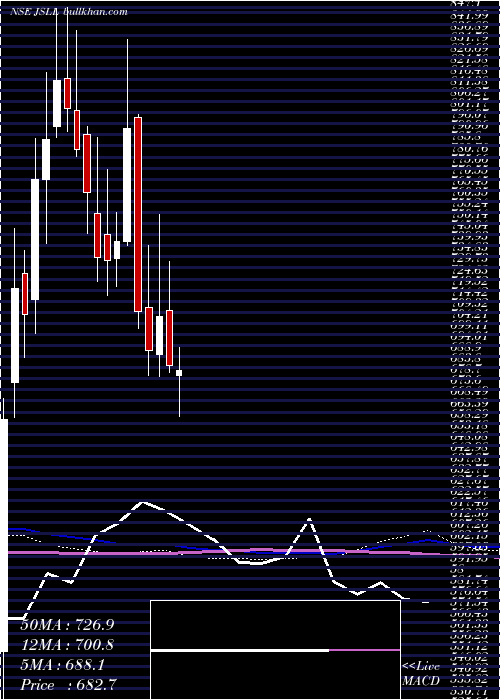Click the 50MA : 726.9 label
Viewport: 500px width, 700px height.
click(x=67, y=625)
